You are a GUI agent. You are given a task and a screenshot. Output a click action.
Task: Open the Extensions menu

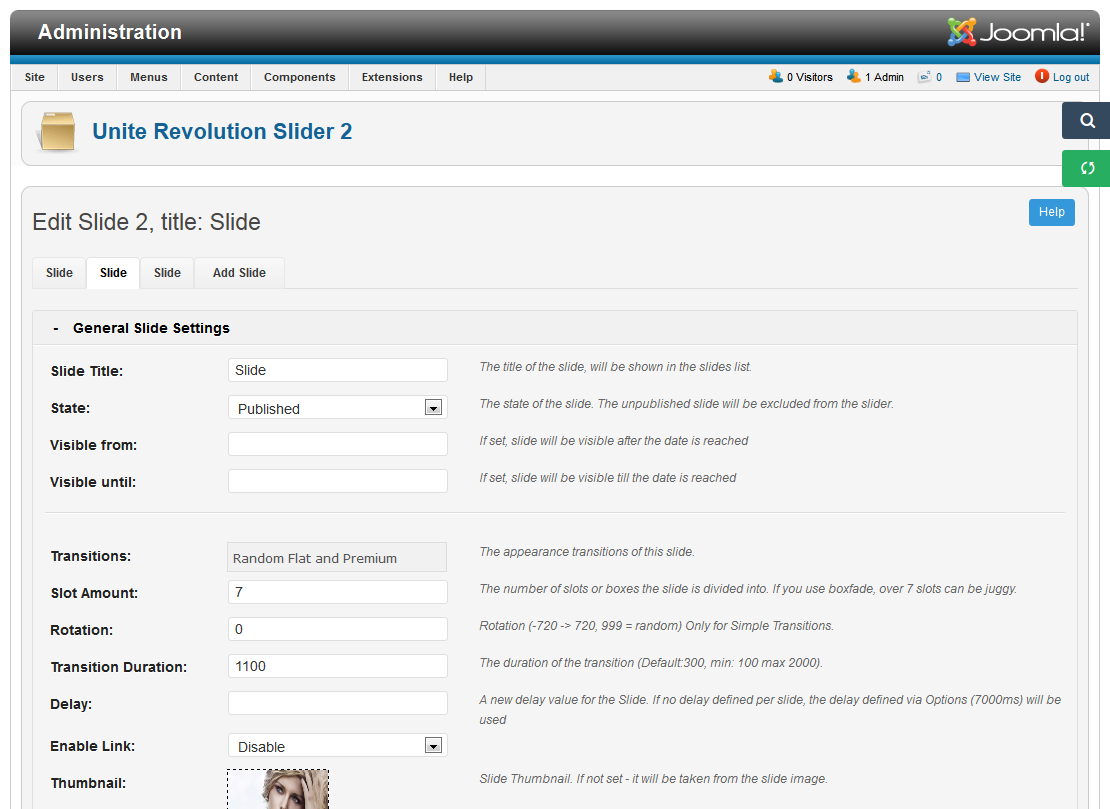coord(392,77)
